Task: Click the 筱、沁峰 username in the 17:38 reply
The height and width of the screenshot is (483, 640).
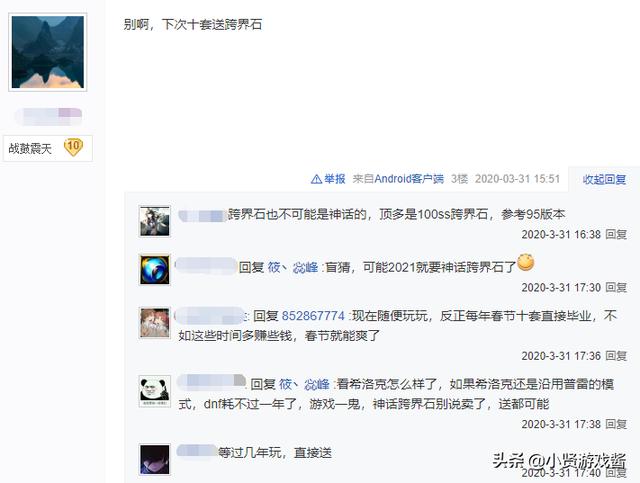Action: tap(304, 384)
